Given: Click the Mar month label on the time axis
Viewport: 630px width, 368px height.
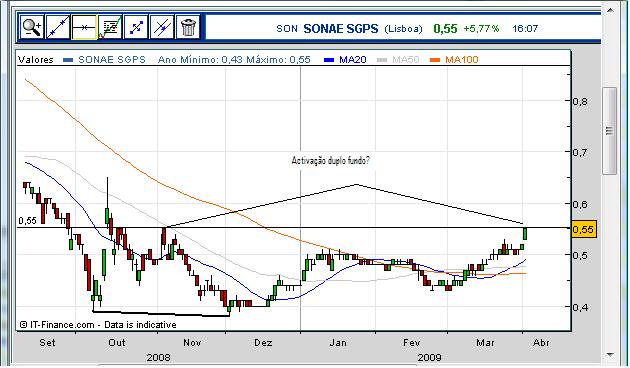Looking at the screenshot, I should click(x=485, y=343).
